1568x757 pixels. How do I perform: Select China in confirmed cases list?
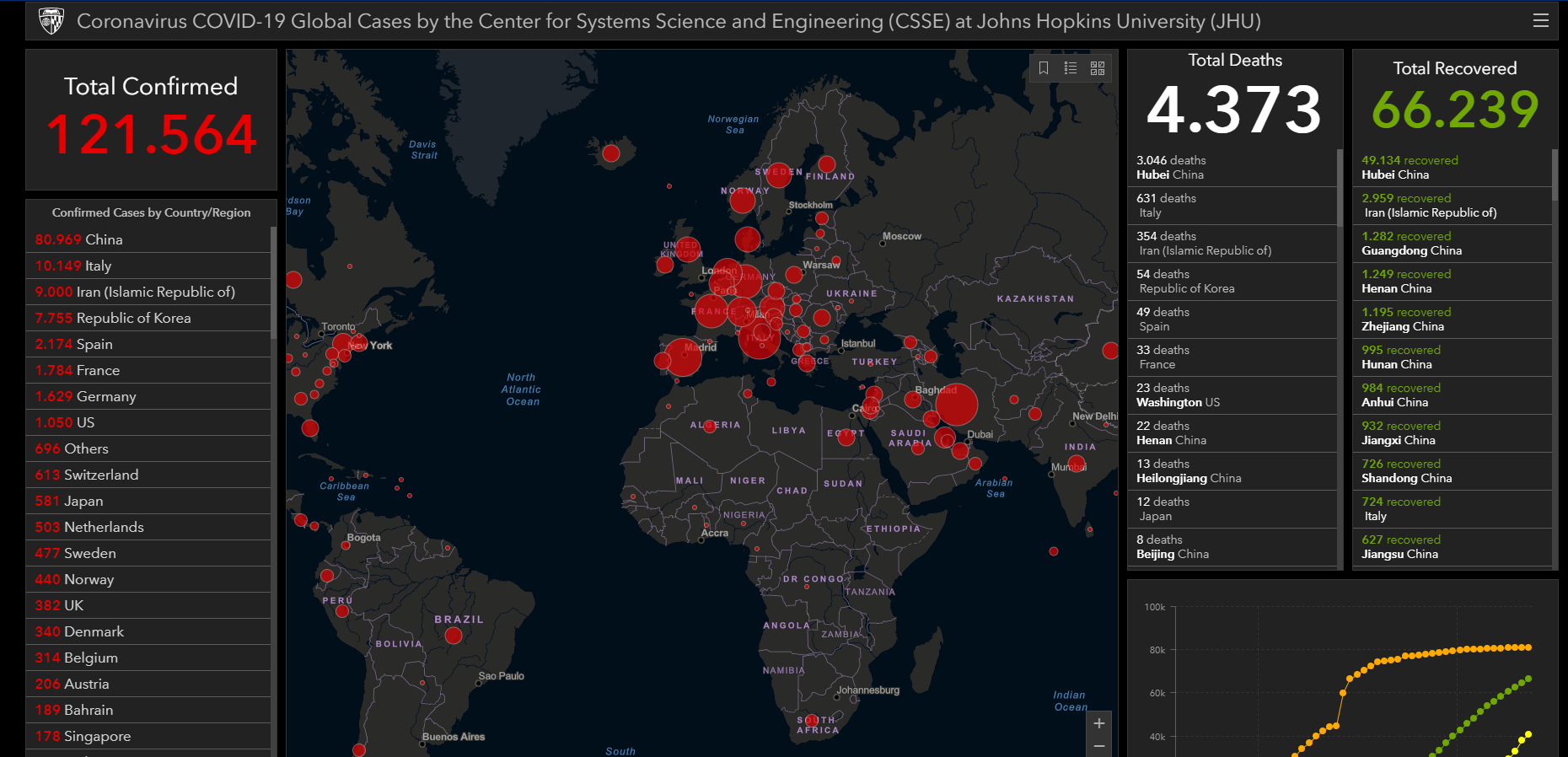148,239
